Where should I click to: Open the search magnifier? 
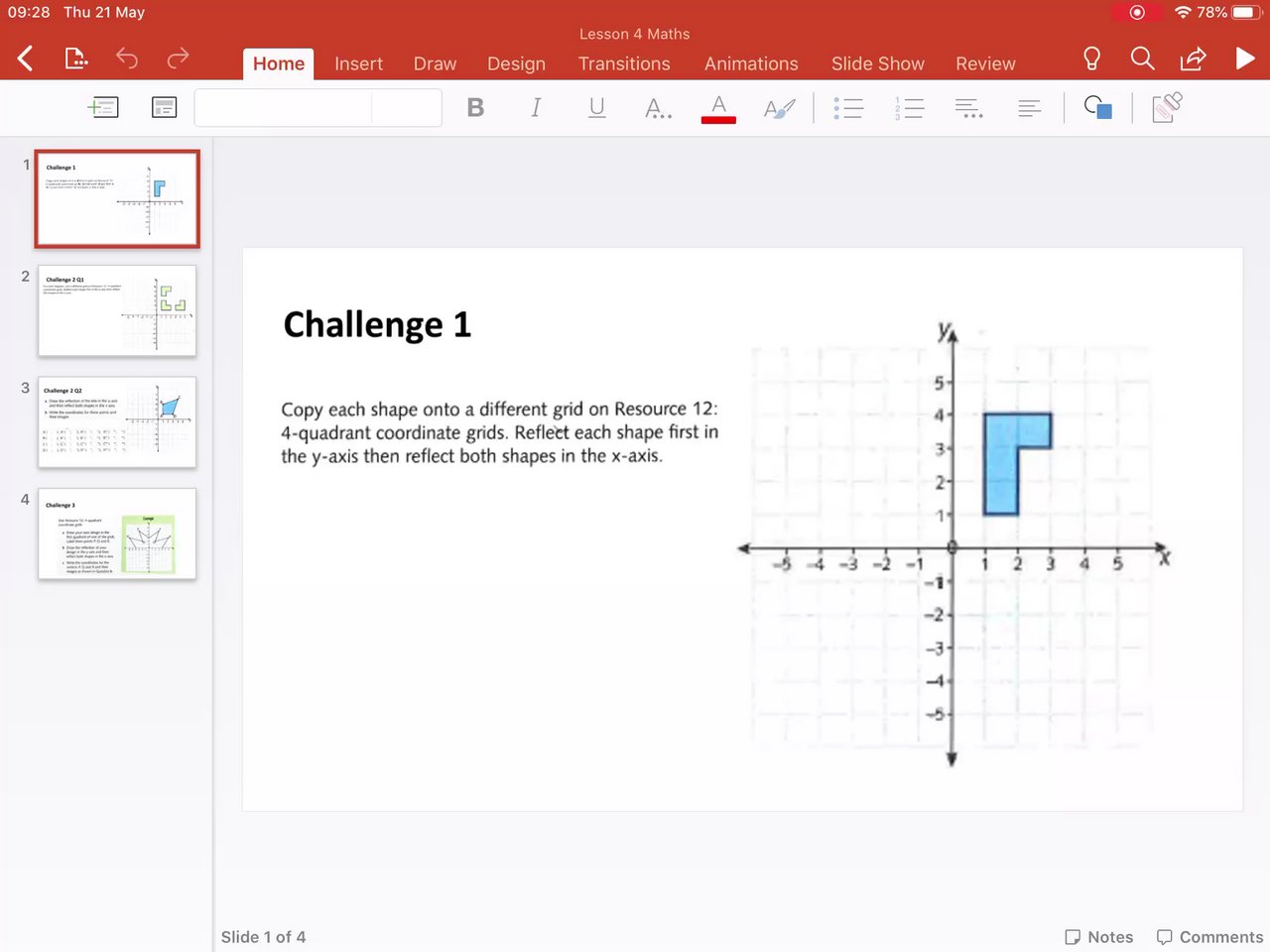pyautogui.click(x=1142, y=59)
